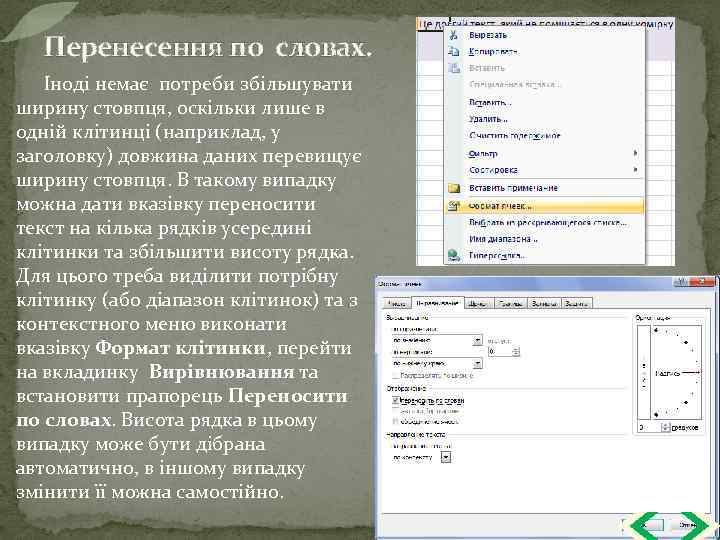The image size is (720, 540).
Task: Toggle the Распределять по ширине checkbox
Action: point(396,376)
